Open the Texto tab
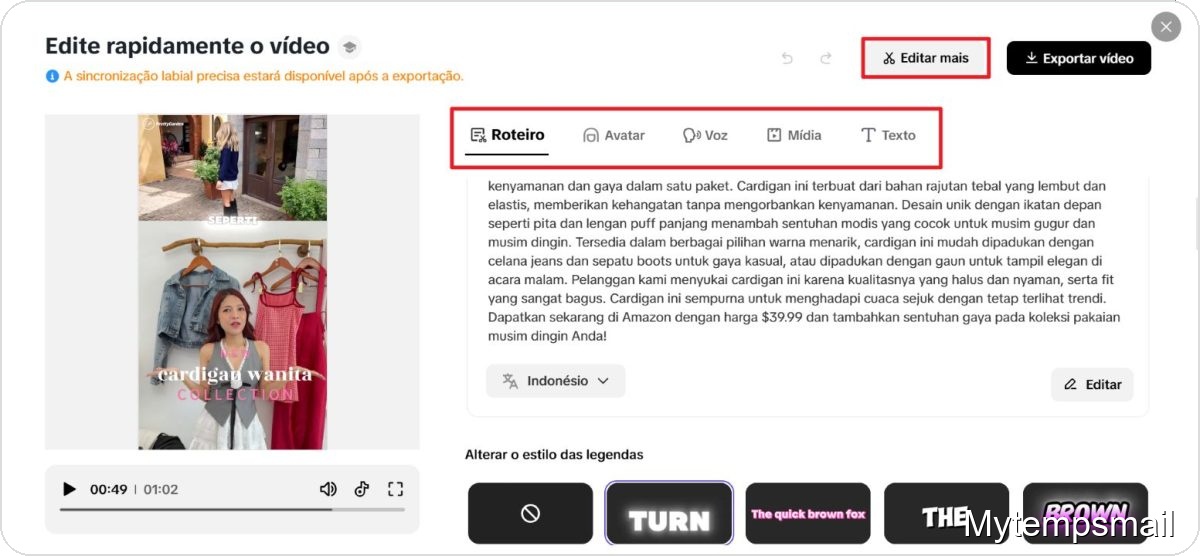Screen dimensions: 1200x556 pyautogui.click(x=888, y=135)
